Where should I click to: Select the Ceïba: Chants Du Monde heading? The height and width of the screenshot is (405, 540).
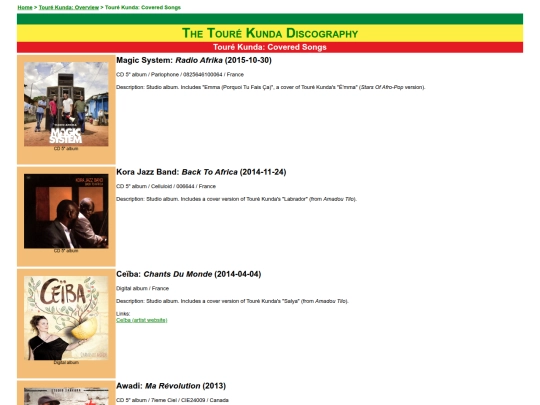189,274
